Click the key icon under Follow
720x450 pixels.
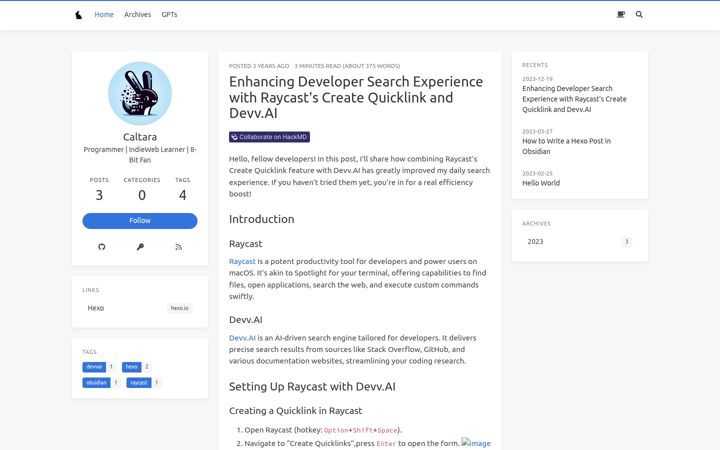click(140, 247)
